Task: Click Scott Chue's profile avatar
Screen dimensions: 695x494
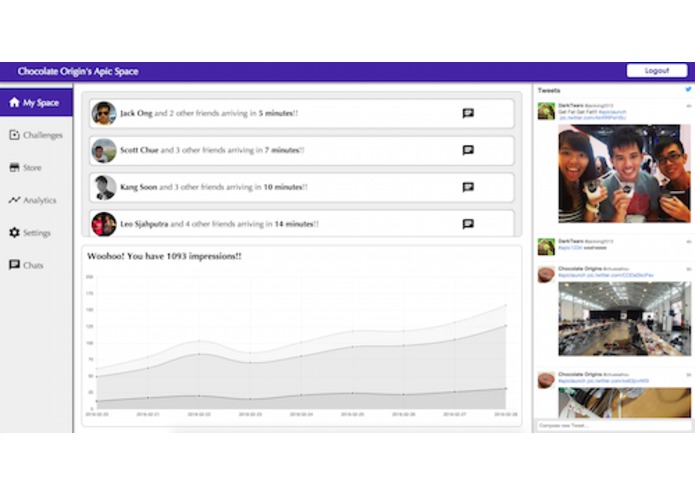Action: (x=104, y=150)
